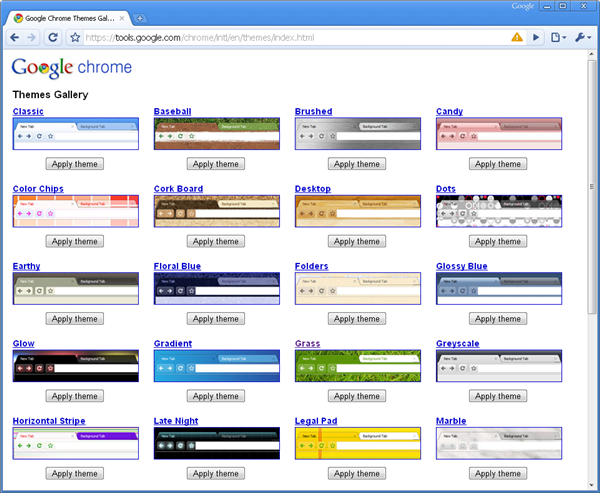
Task: Open the Desktop theme link
Action: coord(313,189)
